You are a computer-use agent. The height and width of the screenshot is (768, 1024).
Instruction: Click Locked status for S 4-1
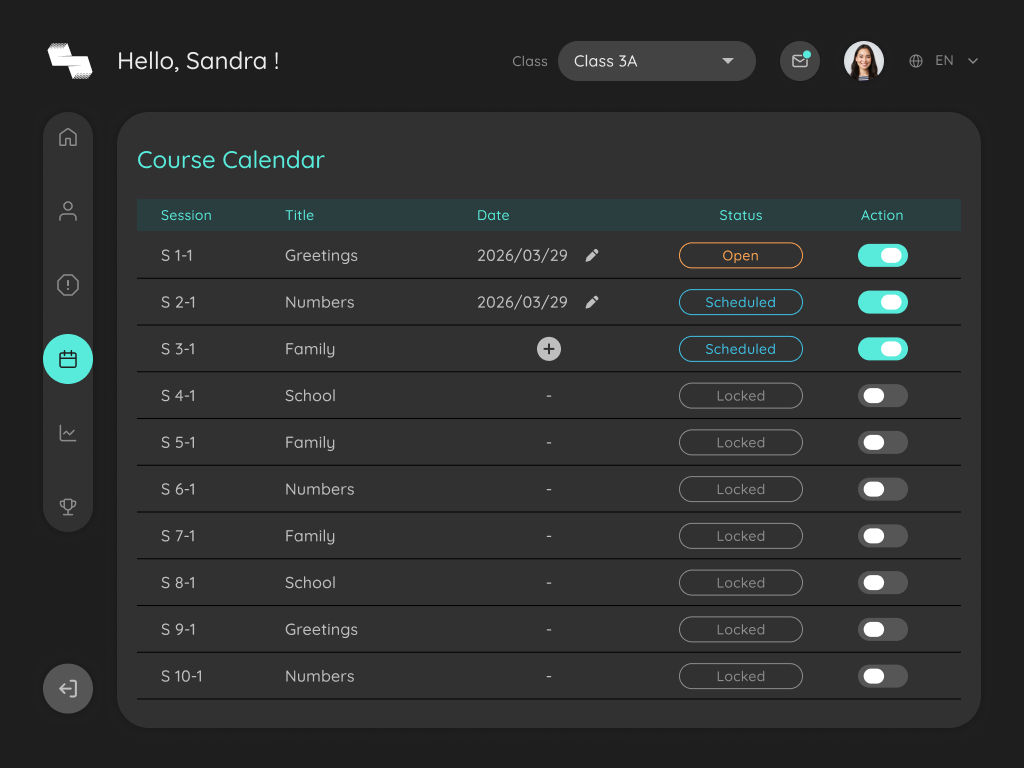741,396
